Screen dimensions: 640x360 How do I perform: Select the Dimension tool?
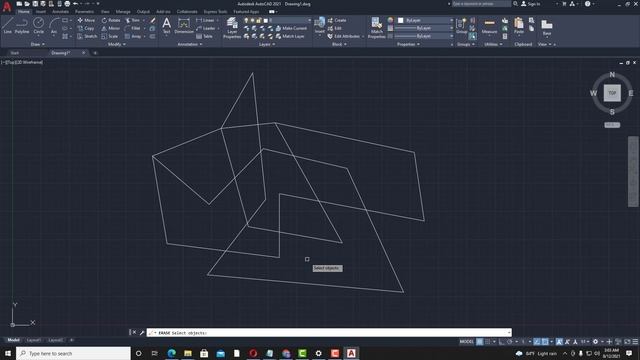184,26
